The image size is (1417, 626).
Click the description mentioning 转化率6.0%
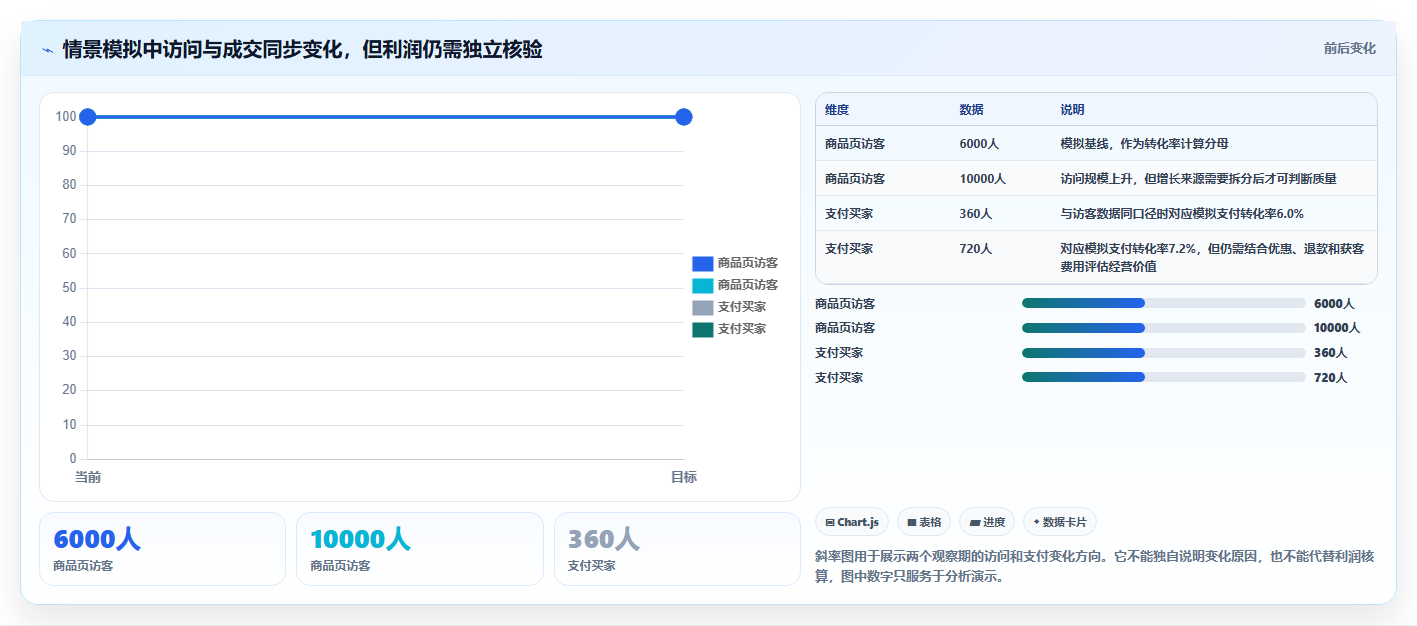point(1182,214)
